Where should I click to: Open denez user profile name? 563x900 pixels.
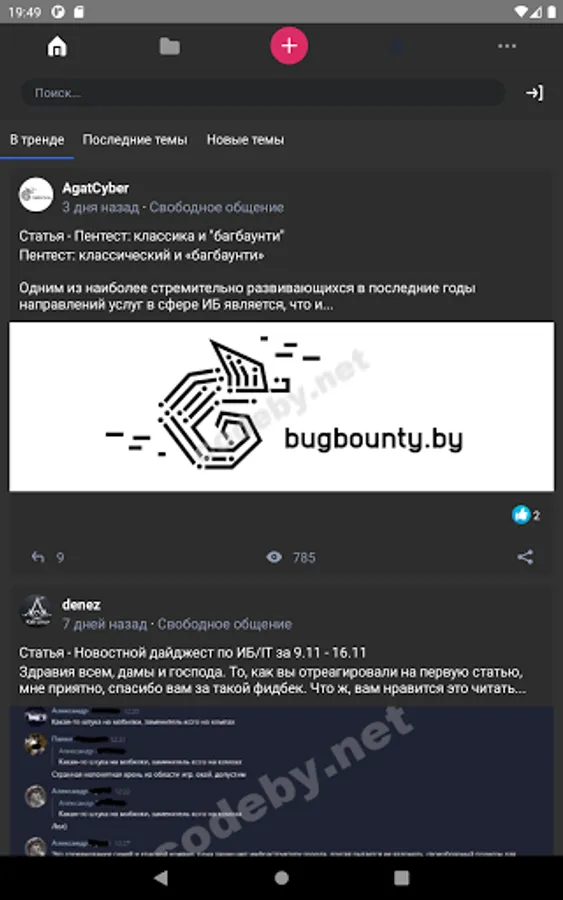(x=81, y=604)
